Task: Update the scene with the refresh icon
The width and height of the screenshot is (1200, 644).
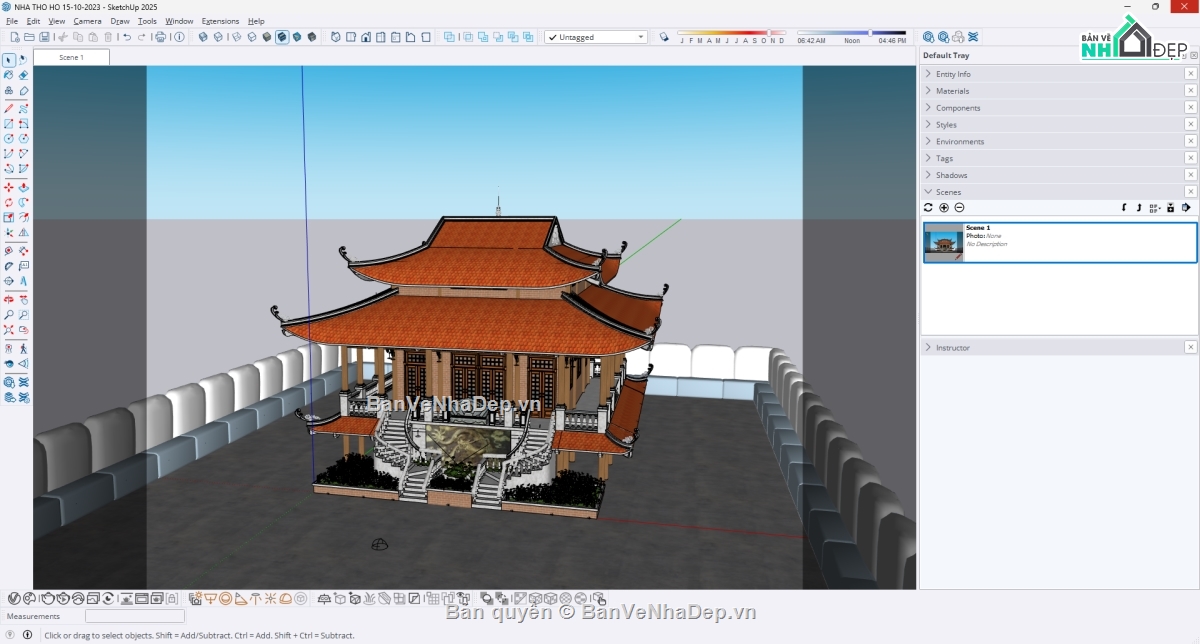Action: pos(928,207)
